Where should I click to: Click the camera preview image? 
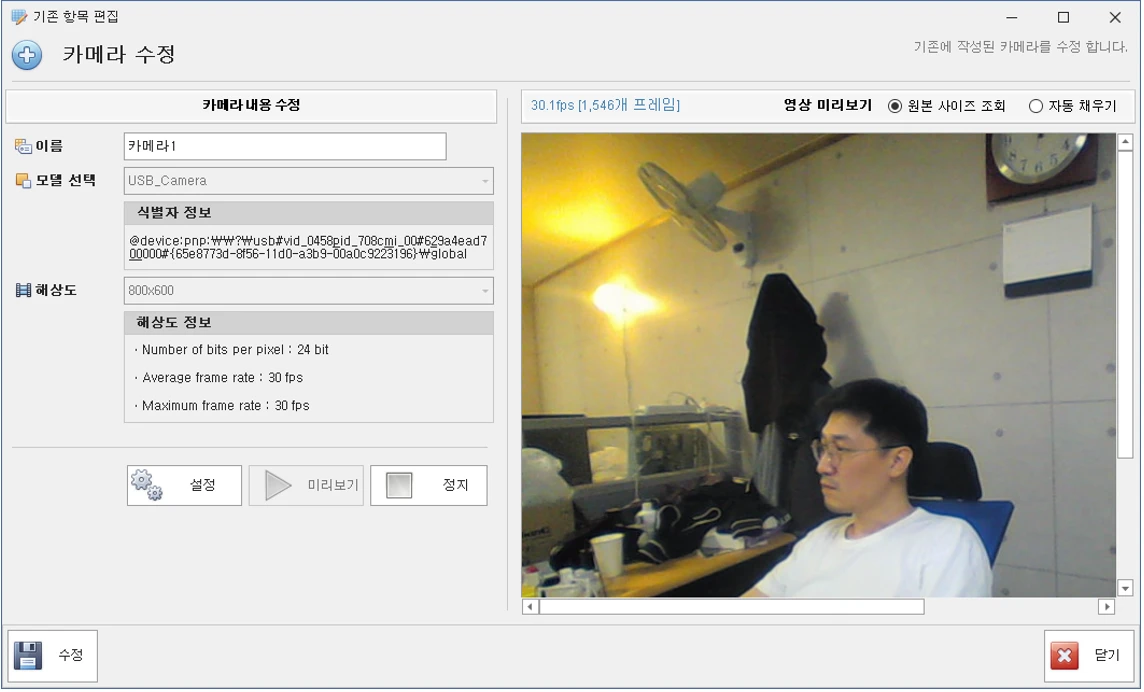(819, 365)
